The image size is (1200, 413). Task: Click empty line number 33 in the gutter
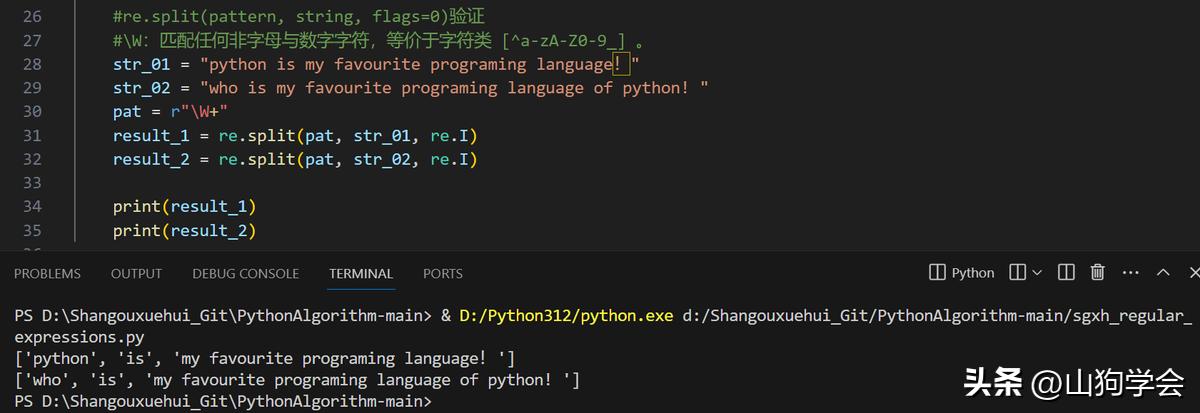(30, 183)
